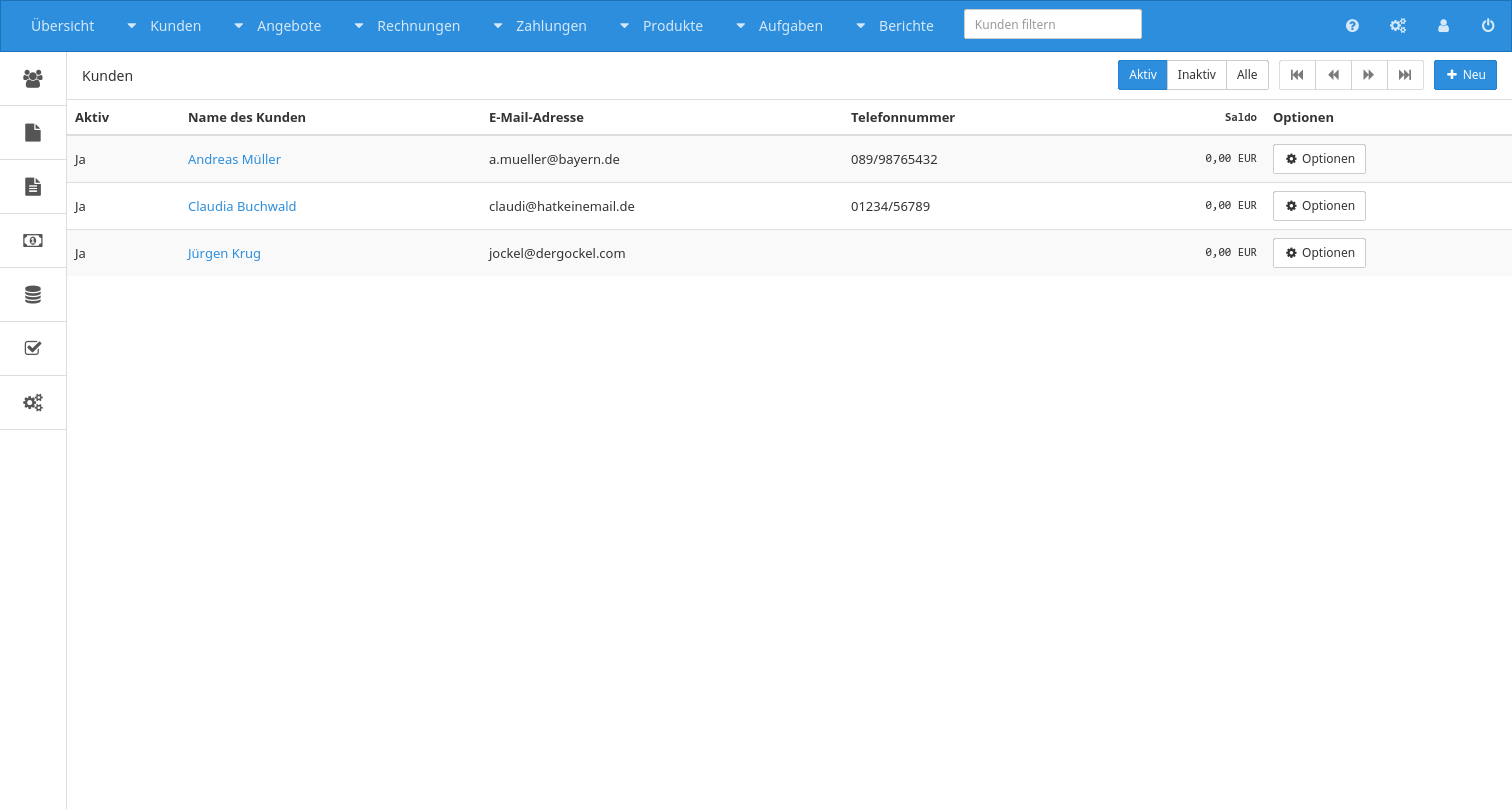Jump to first page of clients
The height and width of the screenshot is (809, 1512).
click(x=1297, y=75)
